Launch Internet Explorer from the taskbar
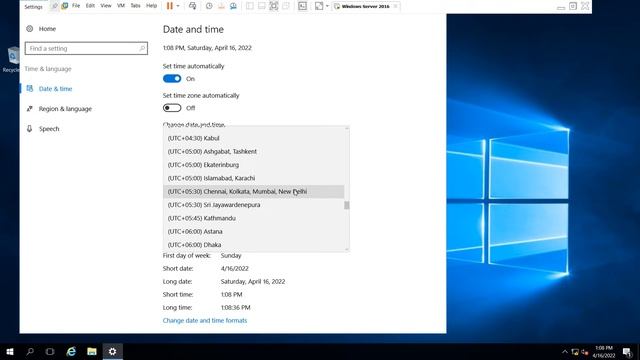The image size is (640, 360). coord(71,351)
